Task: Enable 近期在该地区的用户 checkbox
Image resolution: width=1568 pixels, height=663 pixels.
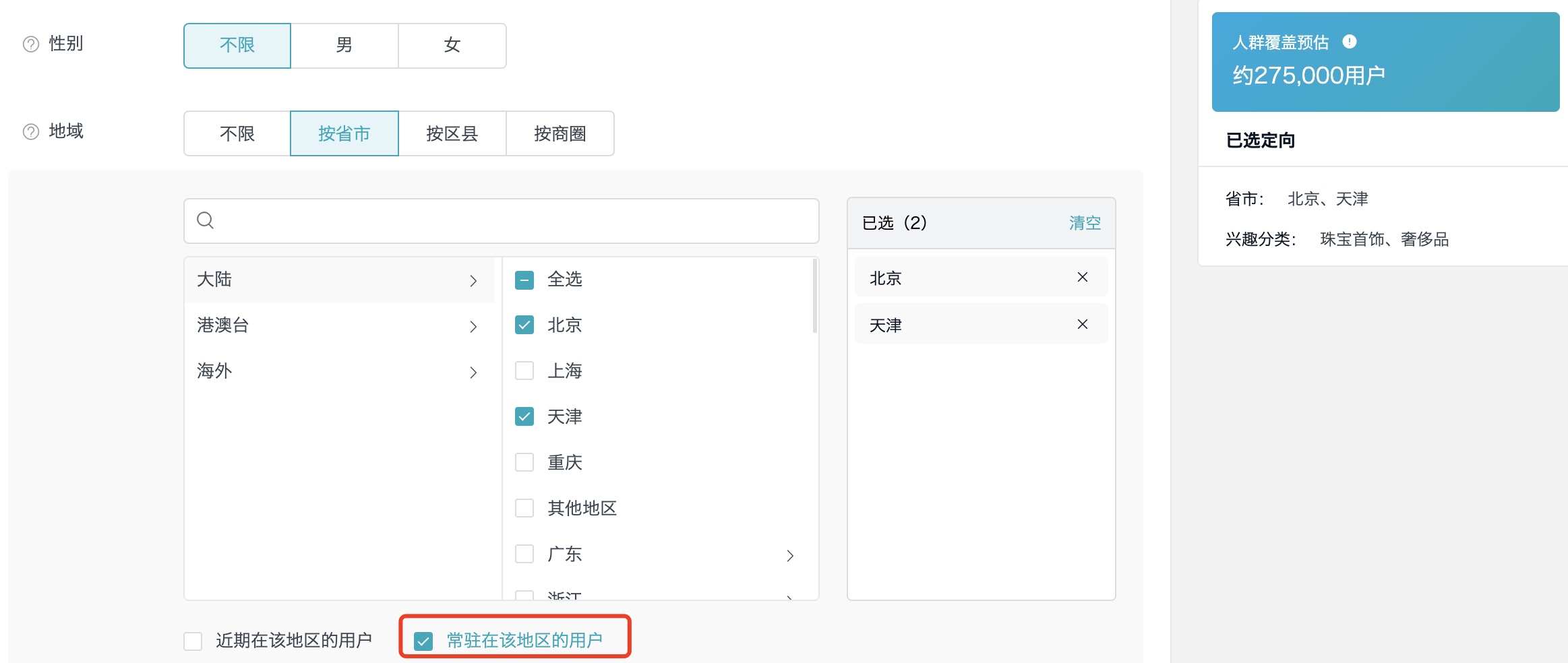Action: 193,641
